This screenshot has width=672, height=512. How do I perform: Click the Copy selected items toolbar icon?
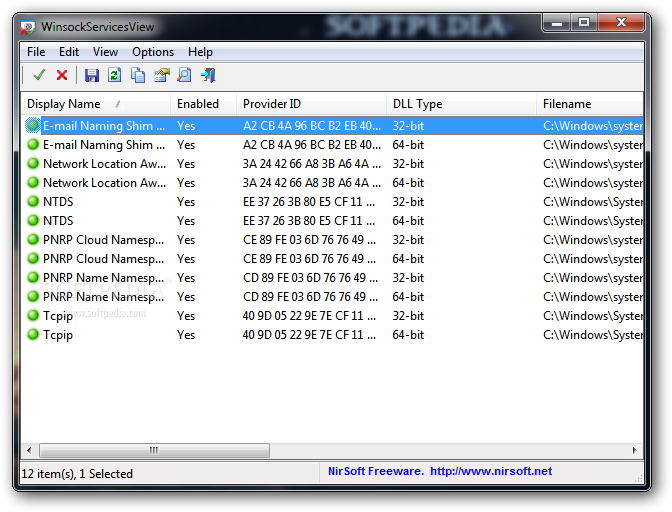pyautogui.click(x=138, y=75)
